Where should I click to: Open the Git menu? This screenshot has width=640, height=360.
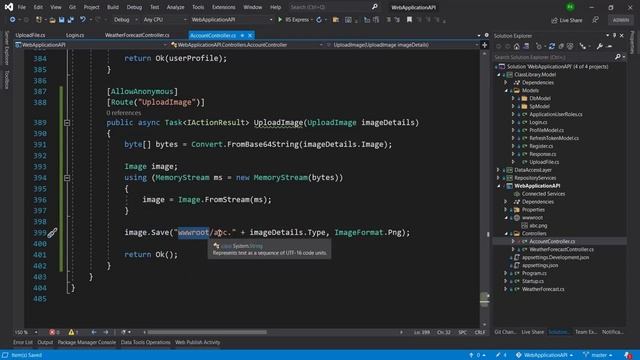(72, 7)
